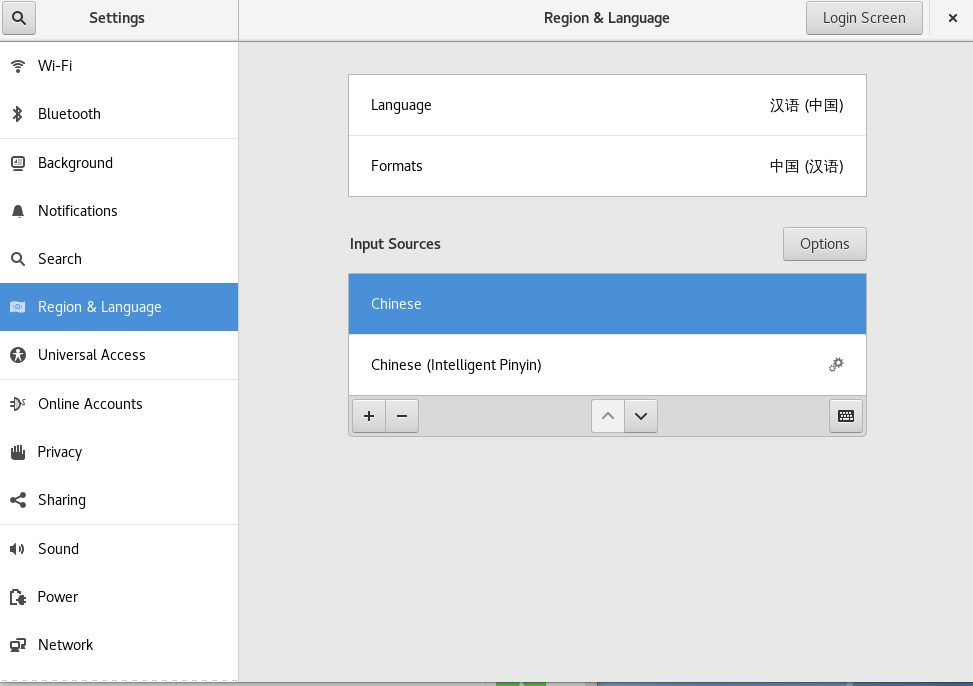Click the Region & Language title text
This screenshot has width=973, height=686.
click(607, 18)
